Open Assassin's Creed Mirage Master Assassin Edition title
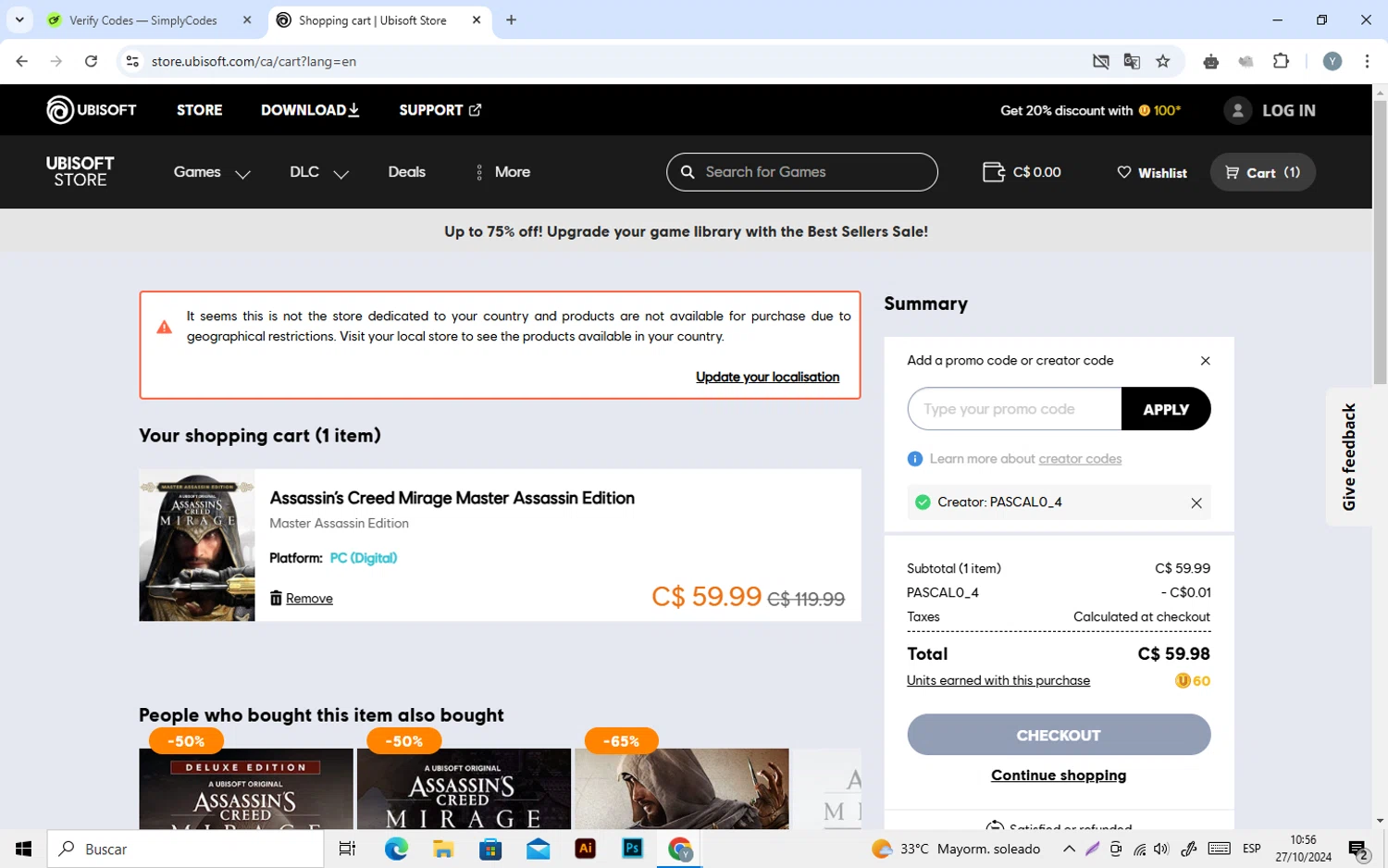 (452, 498)
